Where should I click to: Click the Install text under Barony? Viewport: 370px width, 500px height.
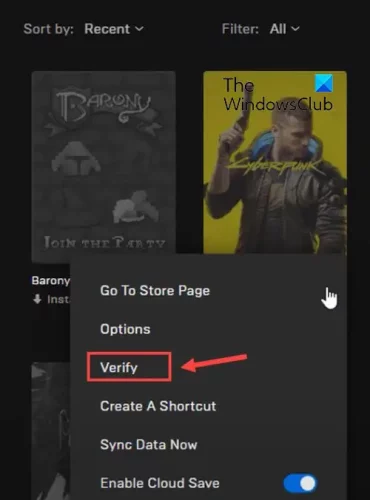tap(58, 299)
